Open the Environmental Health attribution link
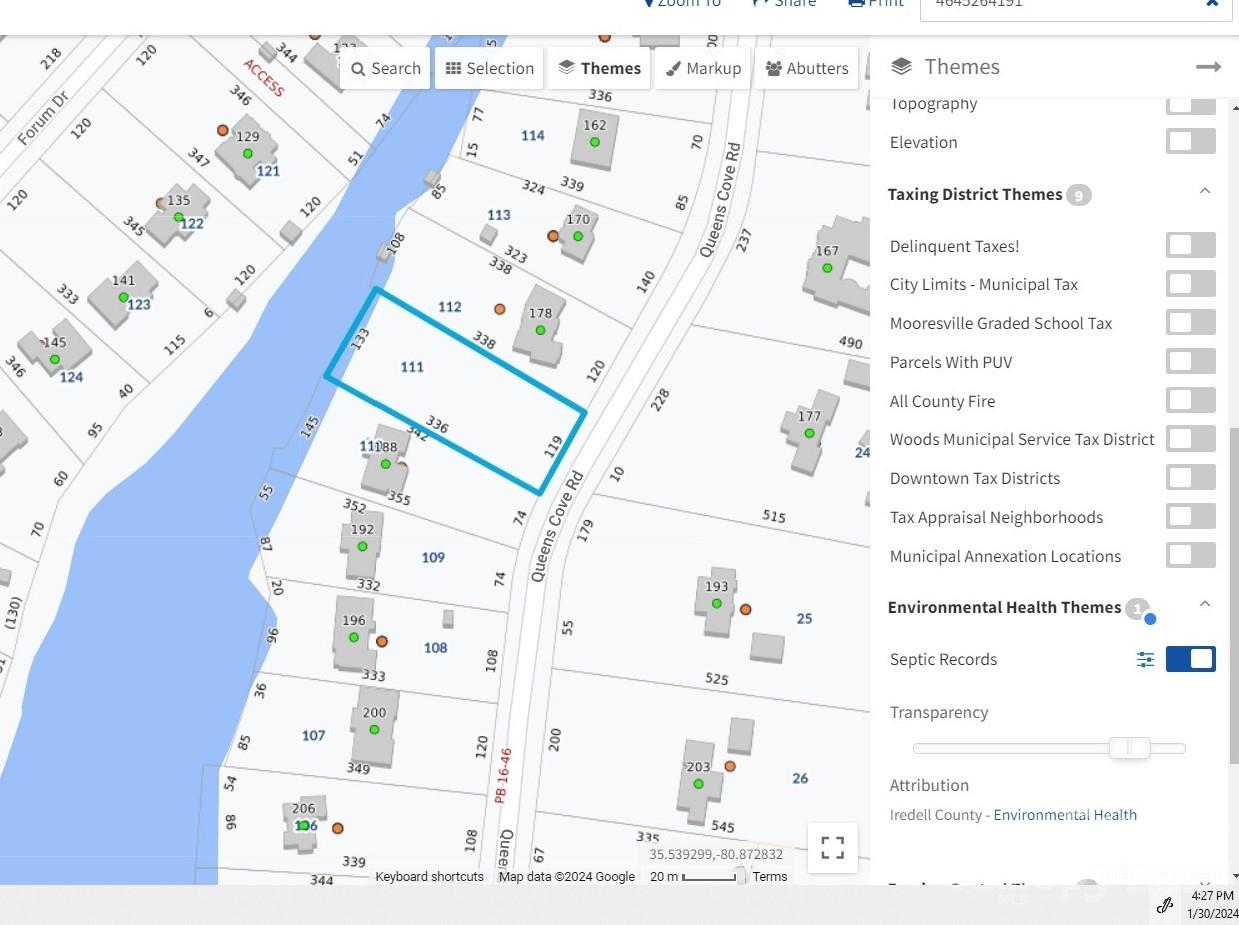Screen dimensions: 1239x925 [x=1064, y=815]
